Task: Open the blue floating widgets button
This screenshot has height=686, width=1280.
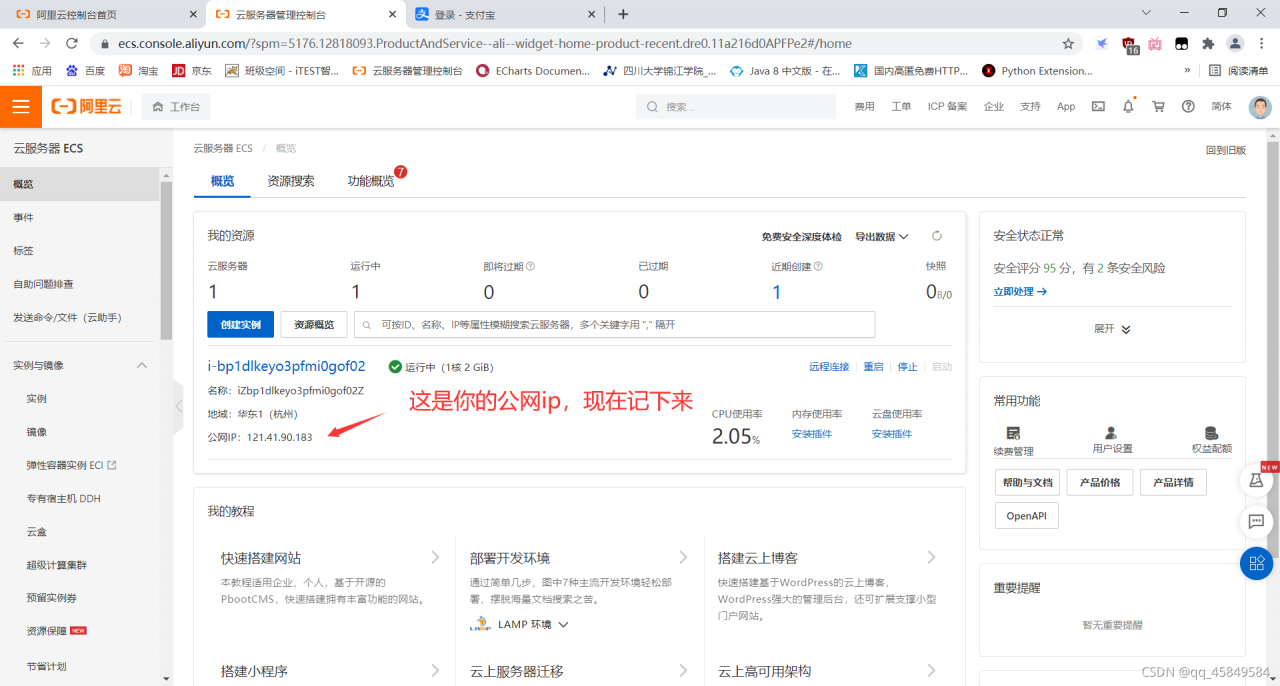Action: (1256, 563)
